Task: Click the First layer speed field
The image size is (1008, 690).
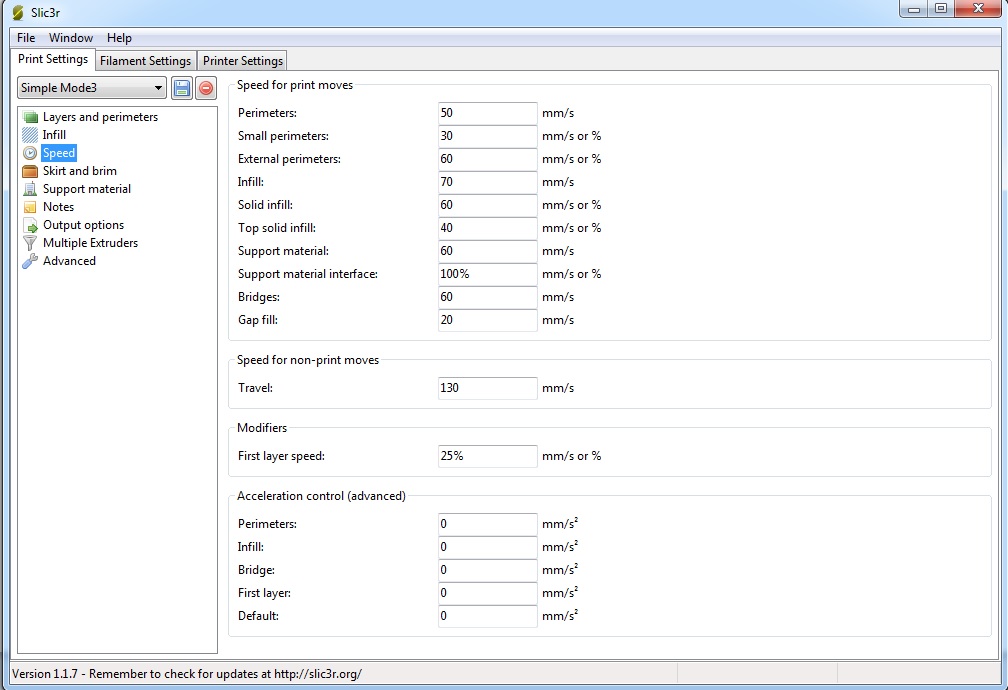Action: click(x=487, y=456)
